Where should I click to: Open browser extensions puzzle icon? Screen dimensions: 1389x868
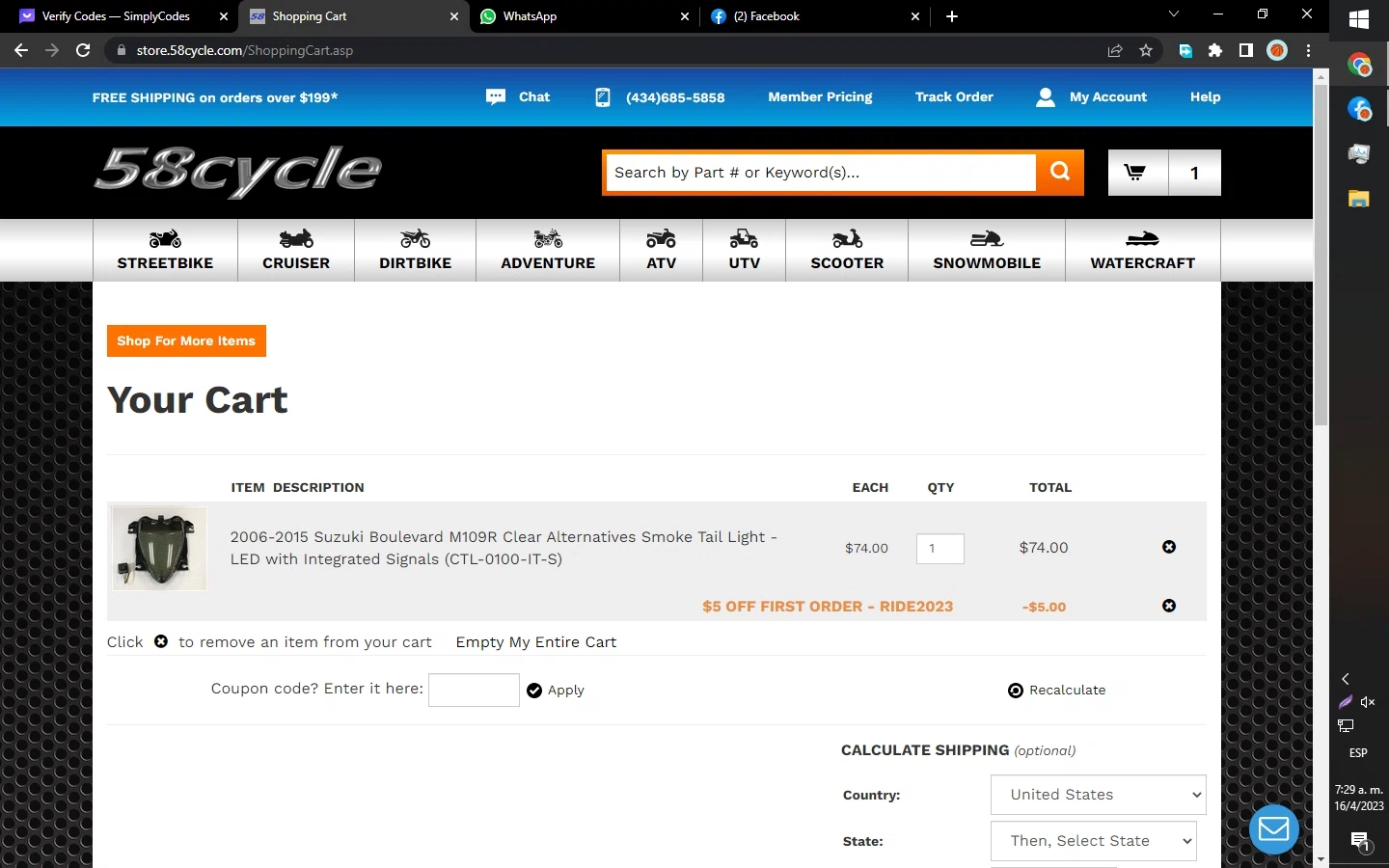pyautogui.click(x=1215, y=50)
